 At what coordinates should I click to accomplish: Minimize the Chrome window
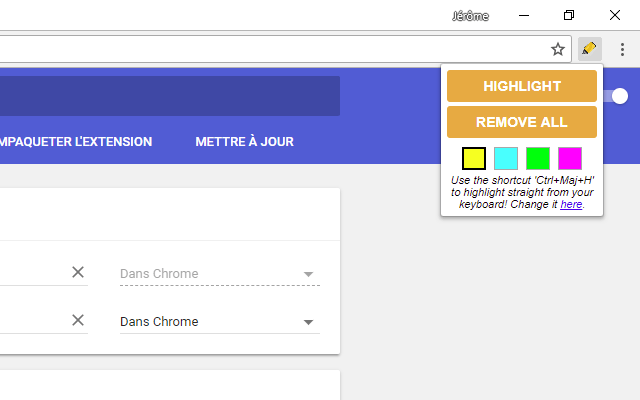tap(524, 16)
